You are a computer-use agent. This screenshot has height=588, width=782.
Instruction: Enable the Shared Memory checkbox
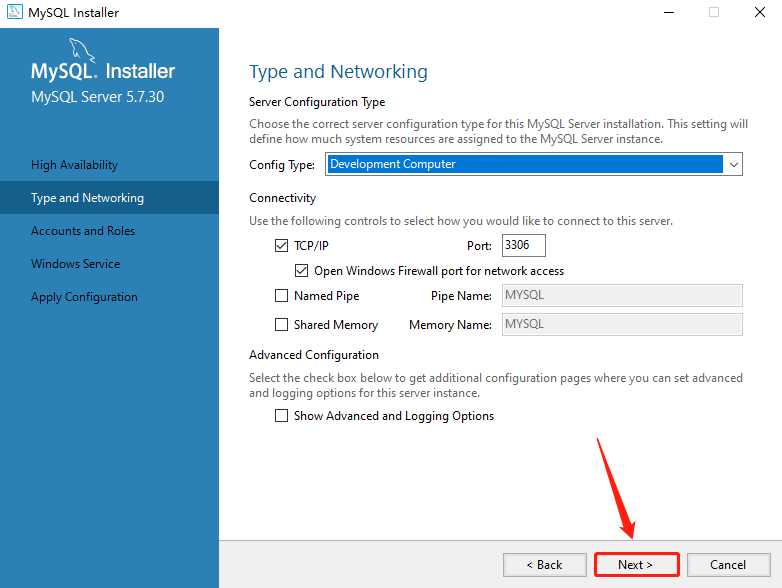(281, 325)
